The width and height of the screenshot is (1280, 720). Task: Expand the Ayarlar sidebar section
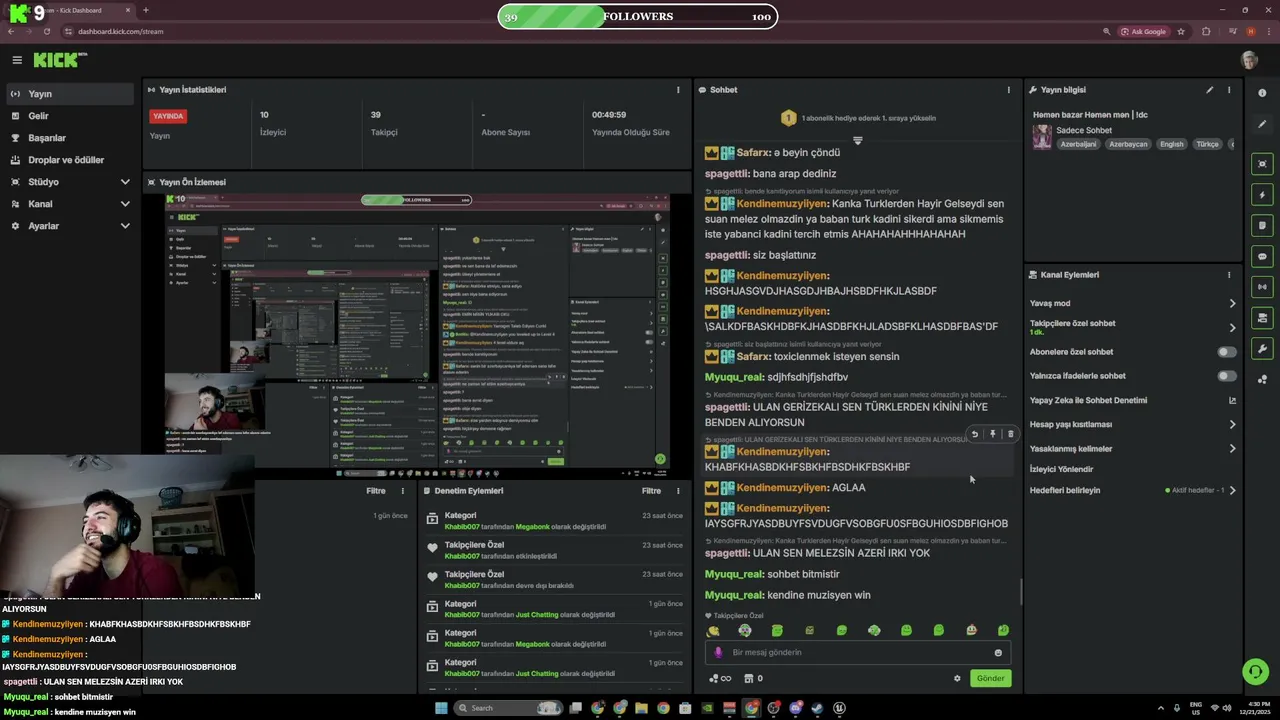(125, 226)
